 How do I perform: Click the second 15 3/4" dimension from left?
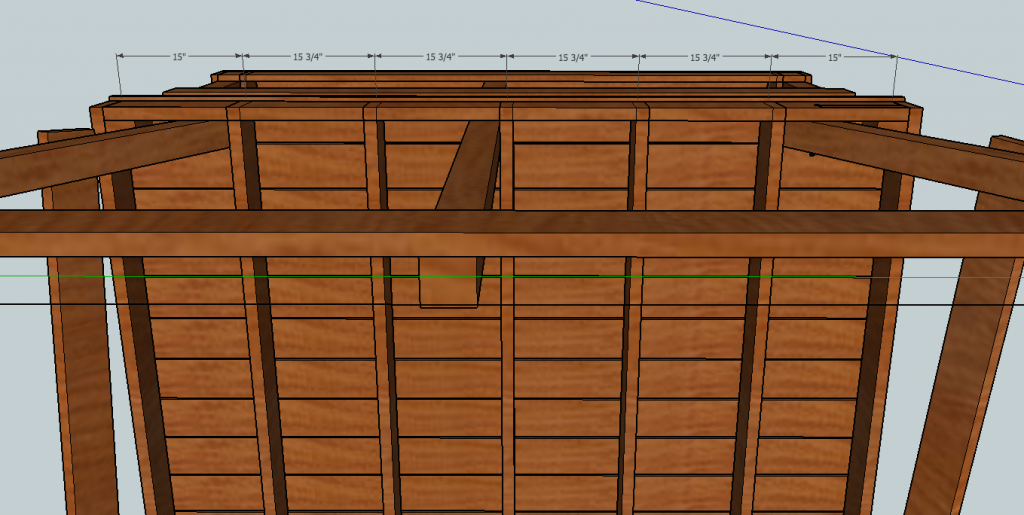440,57
